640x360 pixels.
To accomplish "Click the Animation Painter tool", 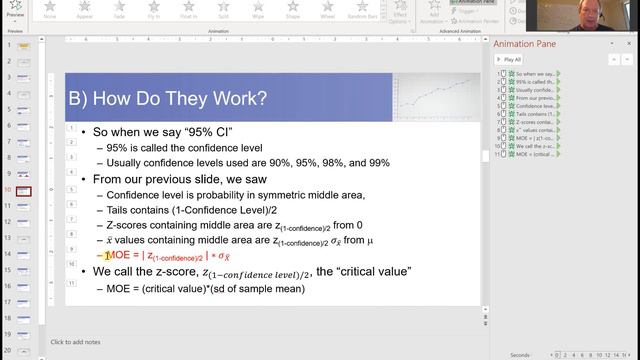I will tap(476, 21).
